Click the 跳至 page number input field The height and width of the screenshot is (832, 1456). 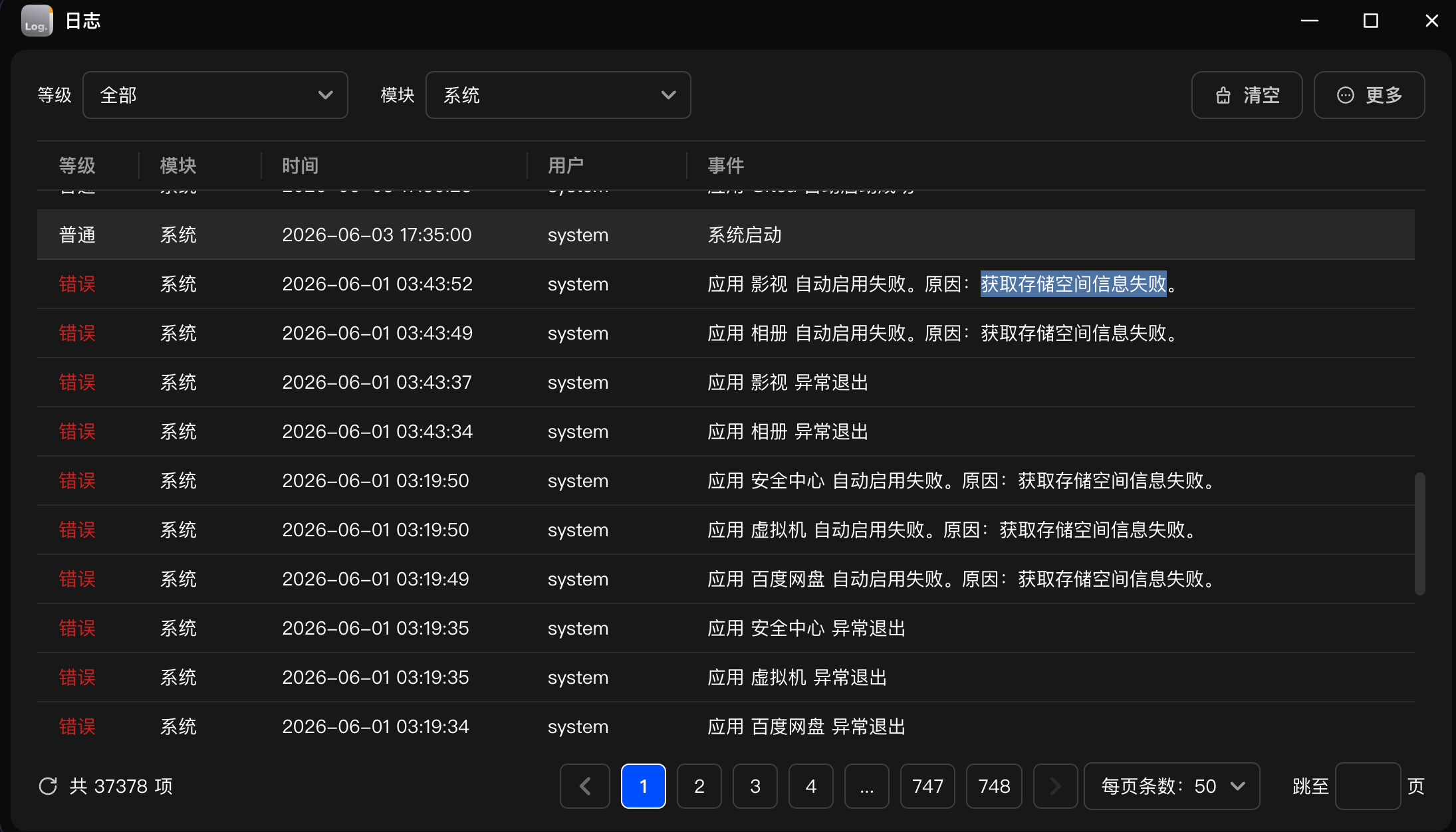click(1368, 786)
